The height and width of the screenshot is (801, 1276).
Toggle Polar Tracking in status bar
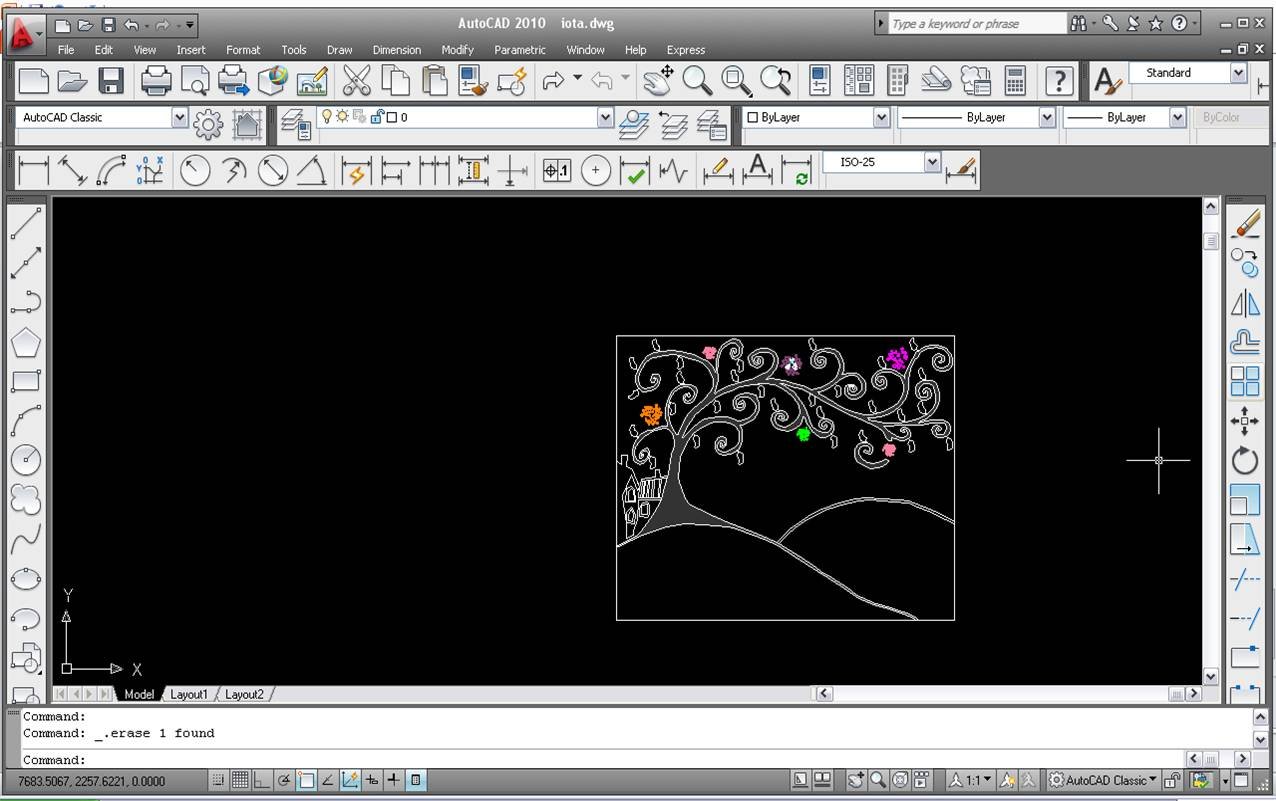click(x=284, y=780)
